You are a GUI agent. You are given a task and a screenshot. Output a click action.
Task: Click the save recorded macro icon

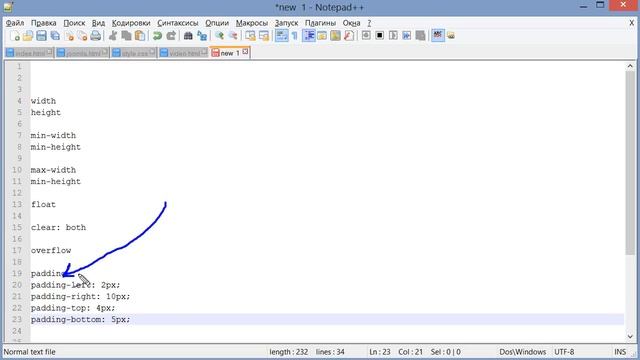pos(420,36)
